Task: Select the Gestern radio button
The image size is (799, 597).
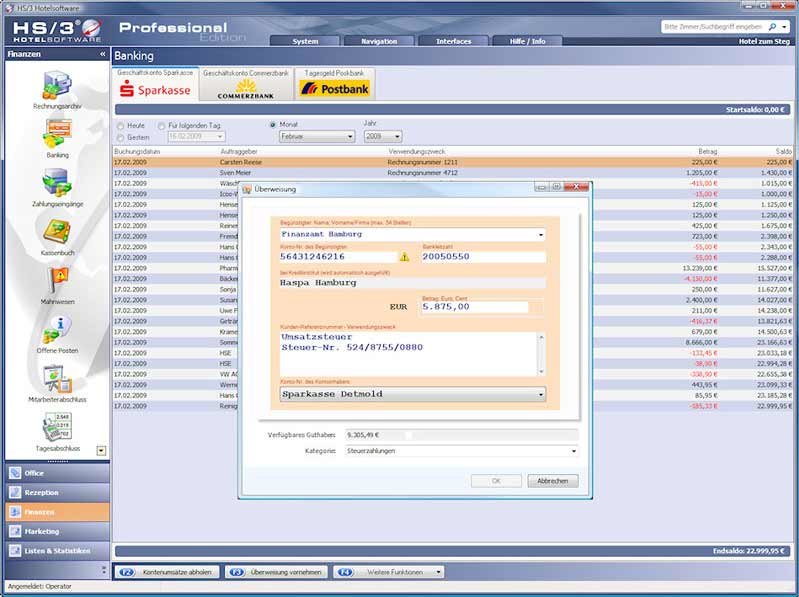Action: click(x=121, y=138)
